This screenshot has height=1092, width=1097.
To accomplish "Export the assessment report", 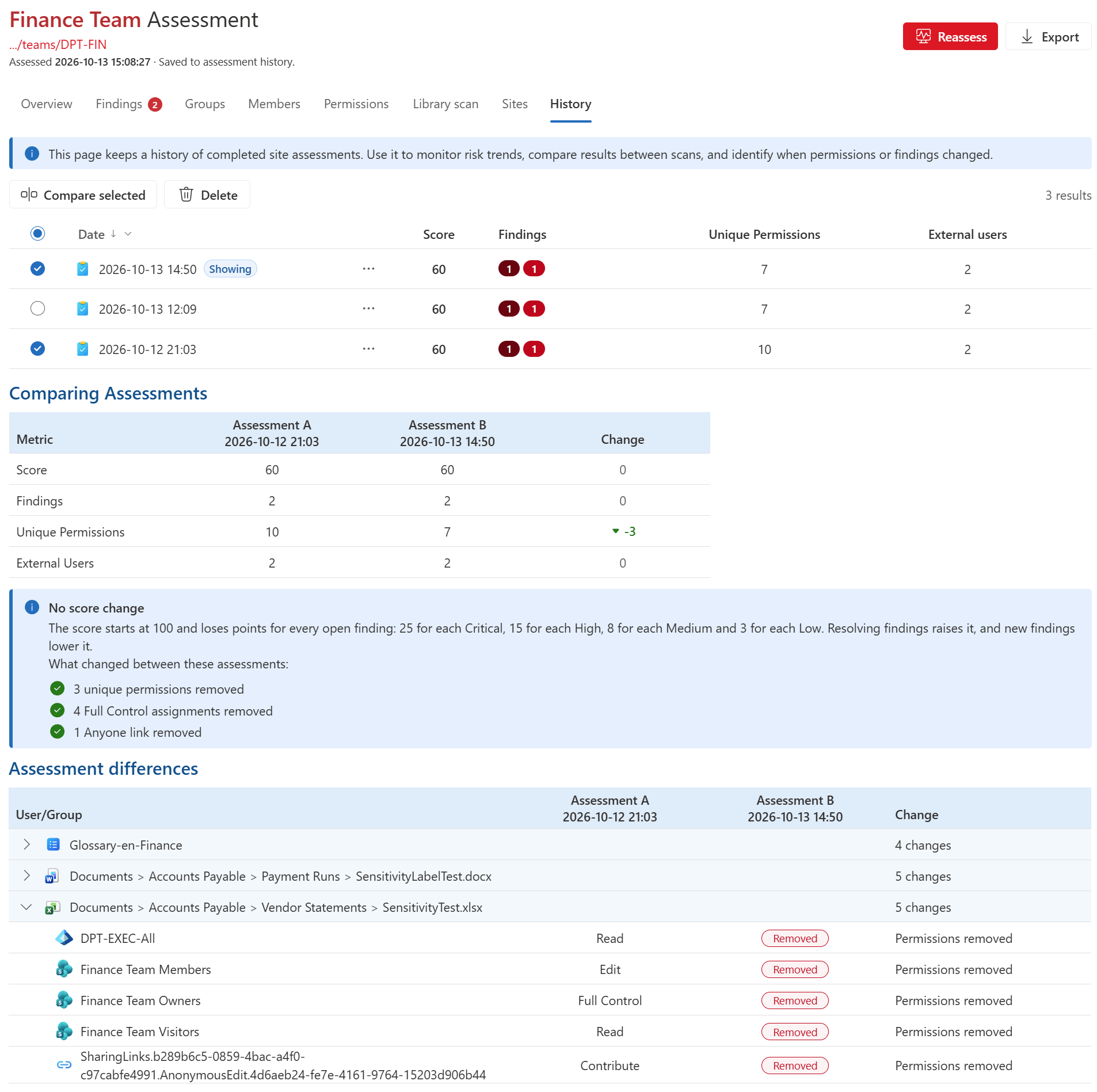I will (1048, 37).
